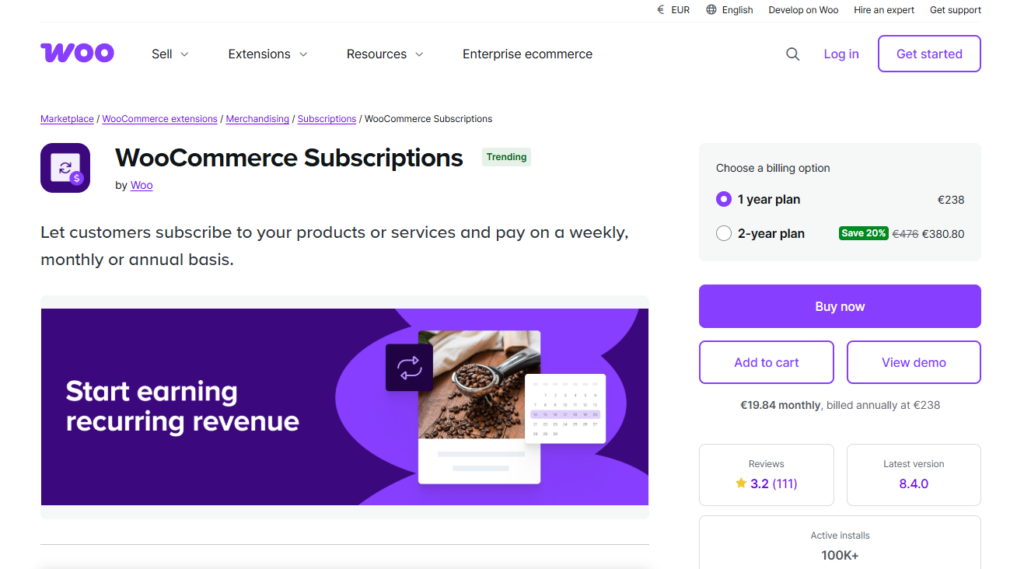Click the WooCommerce Subscriptions product icon
This screenshot has height=569, width=1024.
[65, 168]
